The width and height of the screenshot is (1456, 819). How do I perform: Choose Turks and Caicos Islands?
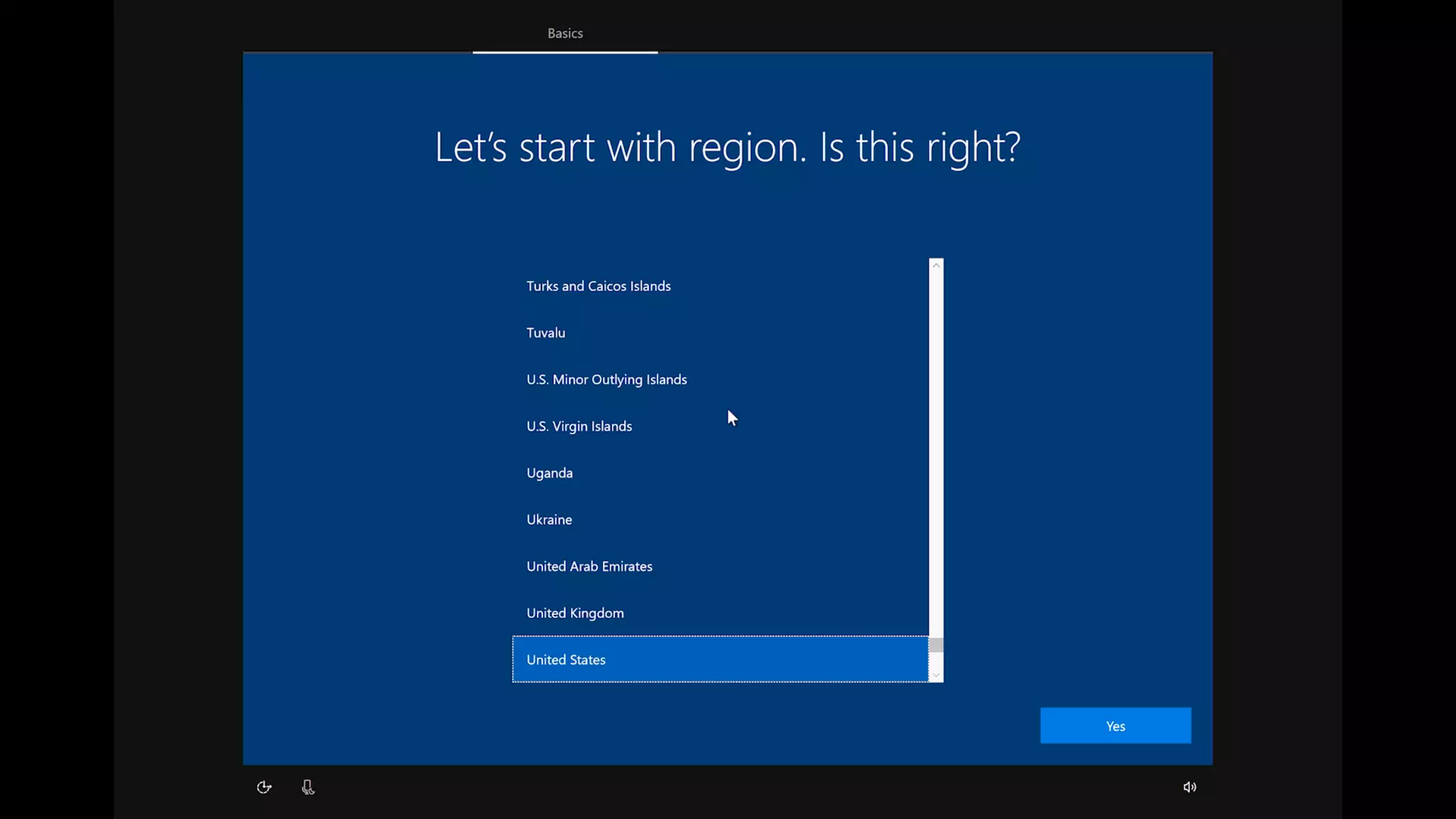[598, 286]
